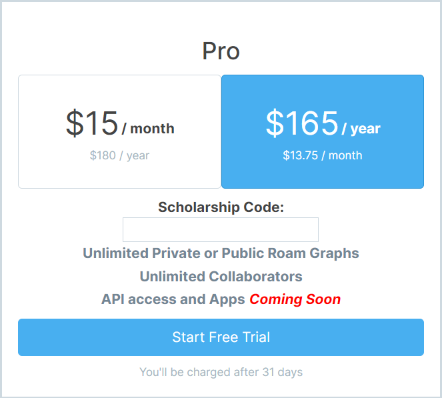Select the $15 / month plan card
This screenshot has height=398, width=442.
click(119, 132)
